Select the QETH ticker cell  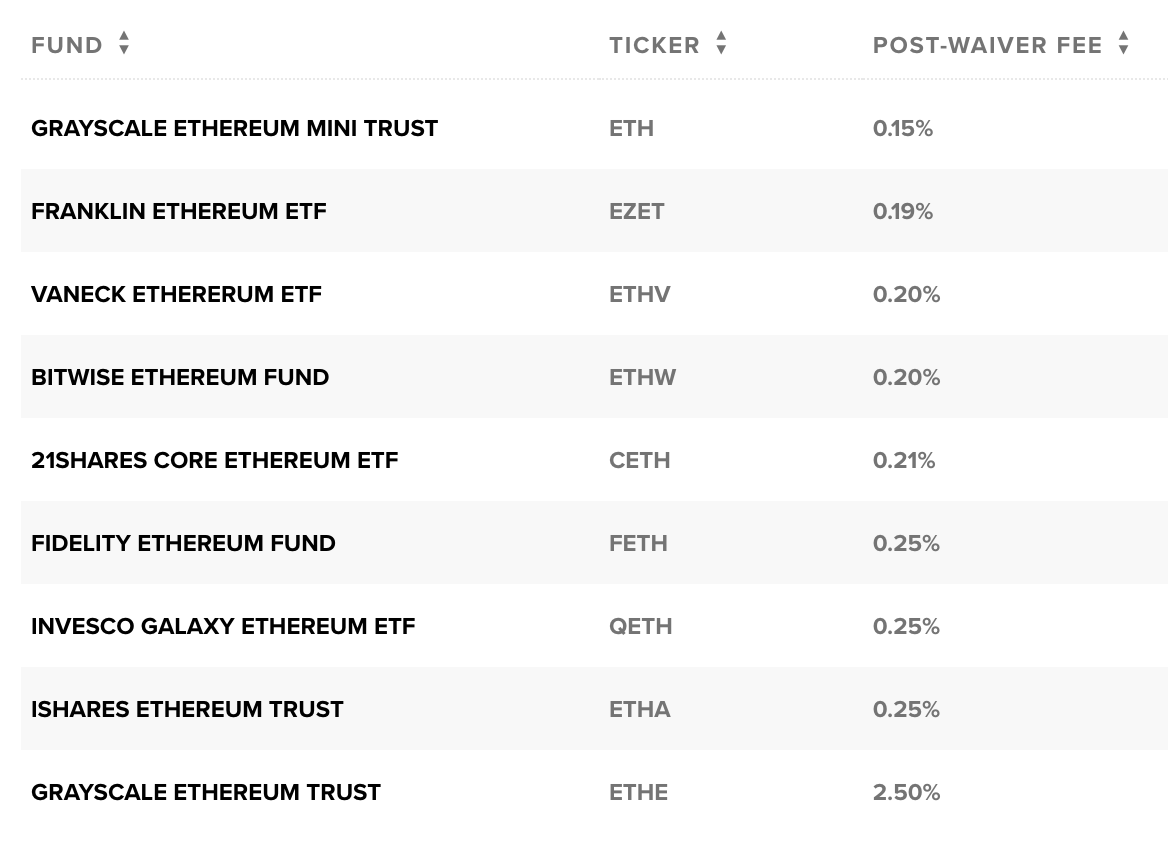pos(641,626)
